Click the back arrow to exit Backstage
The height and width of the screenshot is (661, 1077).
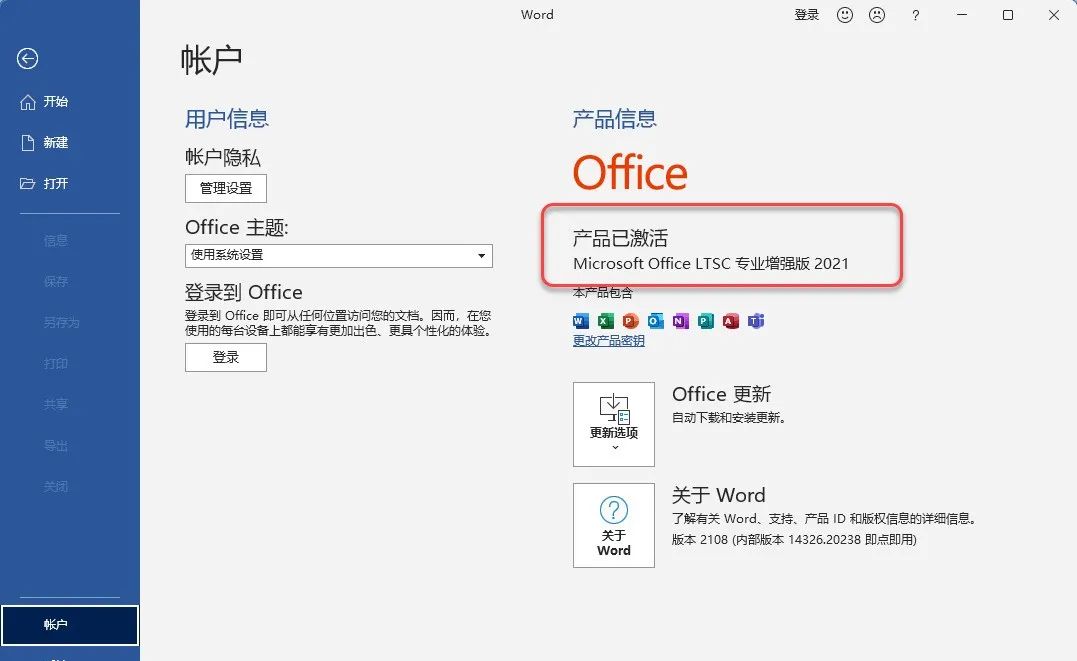pyautogui.click(x=28, y=59)
